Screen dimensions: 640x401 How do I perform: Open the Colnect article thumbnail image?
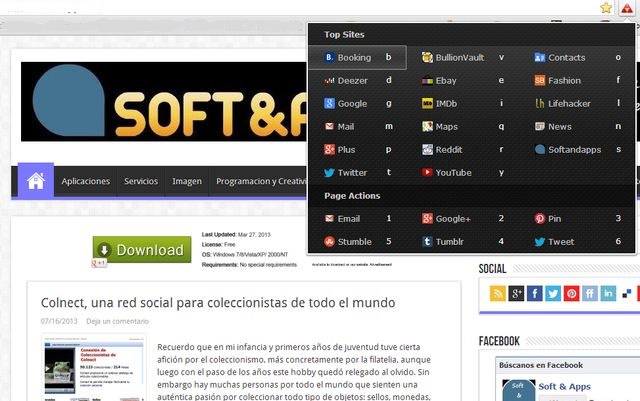pos(94,367)
